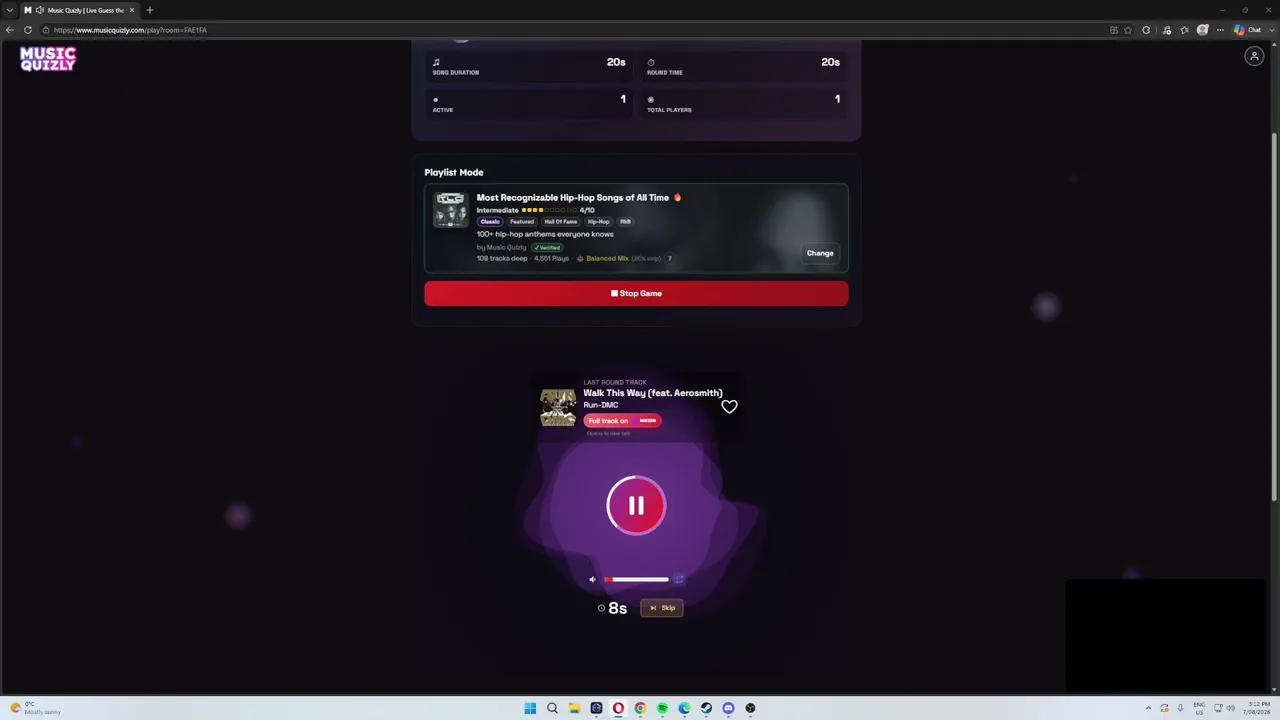
Task: Open full track link for Walk This Way
Action: (622, 421)
